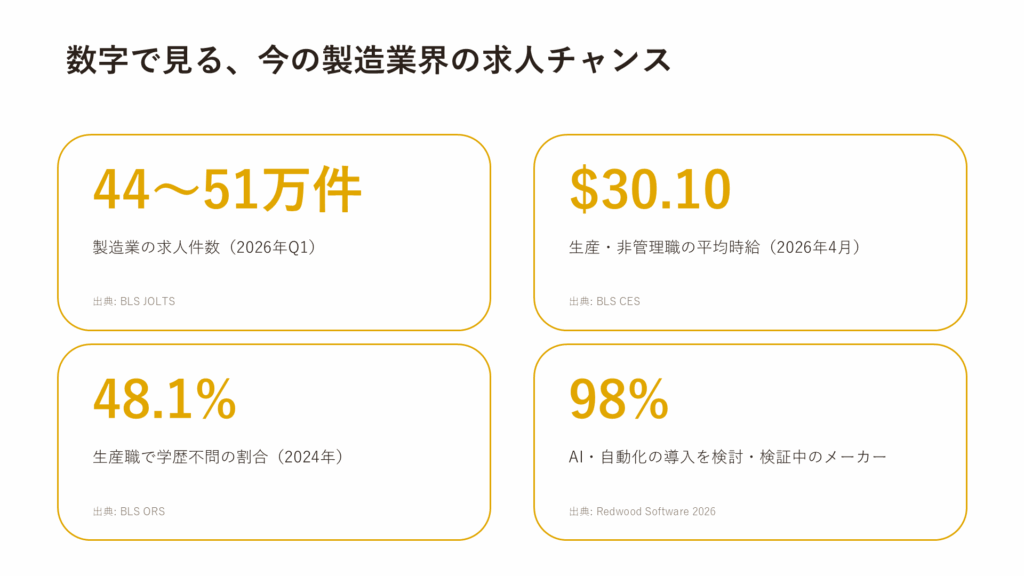
Task: Select the top-right hourly wage card
Action: 750,232
